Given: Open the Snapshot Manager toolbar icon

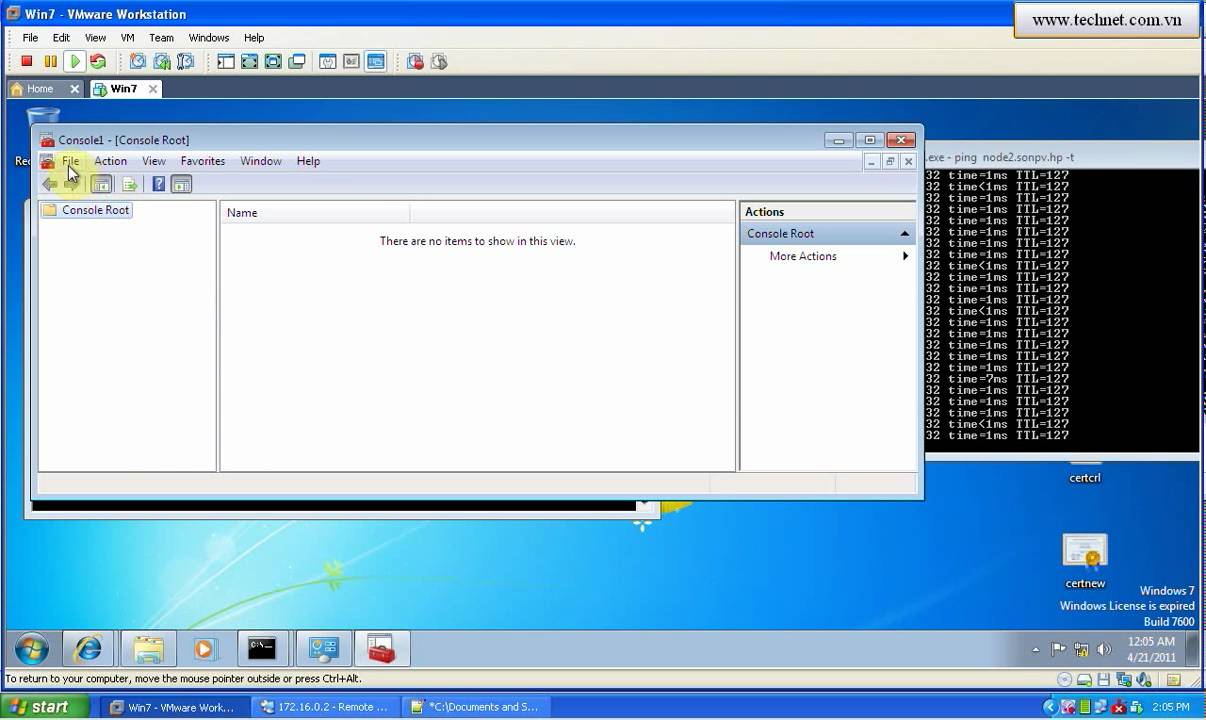Looking at the screenshot, I should pos(186,62).
